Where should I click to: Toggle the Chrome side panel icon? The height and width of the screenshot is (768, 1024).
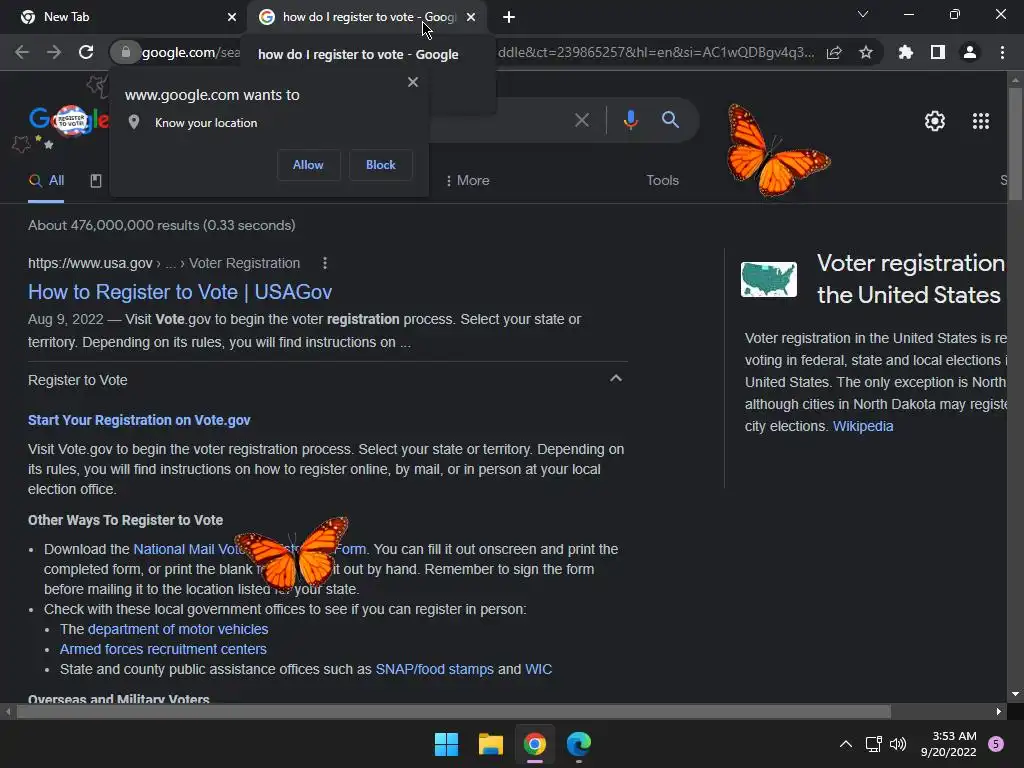click(x=938, y=52)
